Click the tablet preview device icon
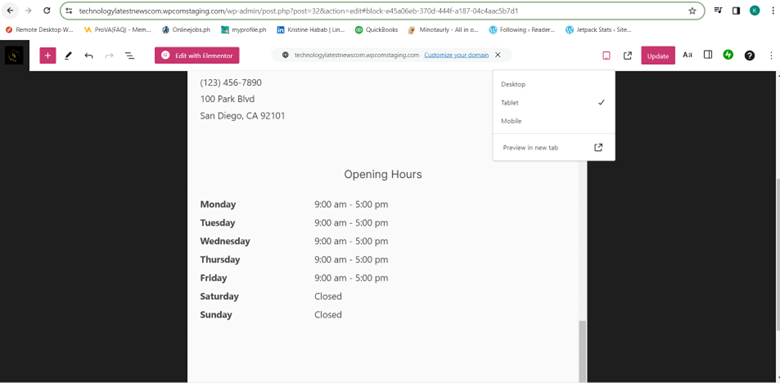The image size is (780, 387). [x=606, y=56]
